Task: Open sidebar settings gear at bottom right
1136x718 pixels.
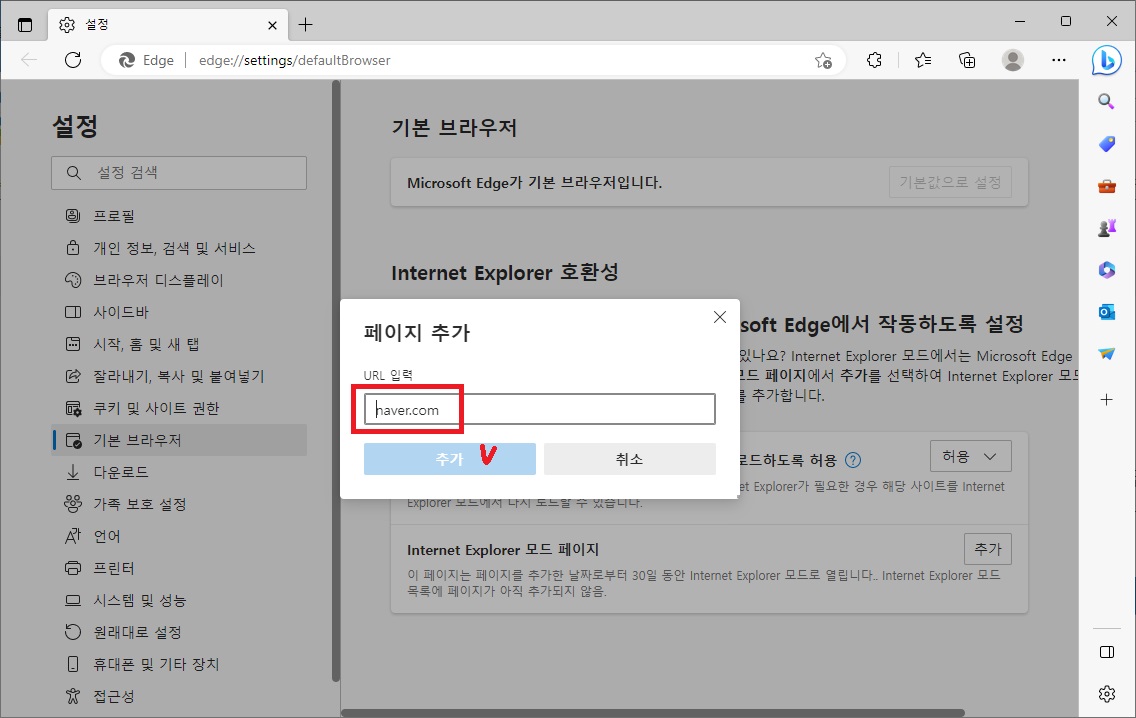Action: point(1106,694)
